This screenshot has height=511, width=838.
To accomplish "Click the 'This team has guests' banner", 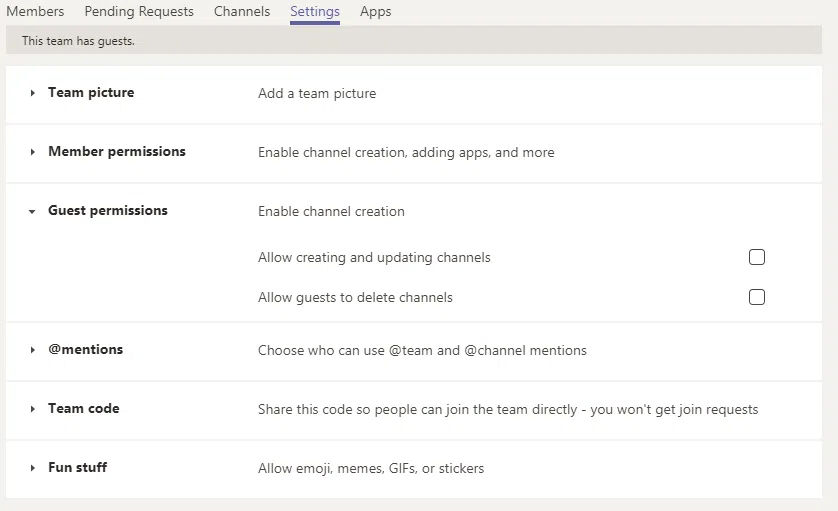I will click(78, 41).
